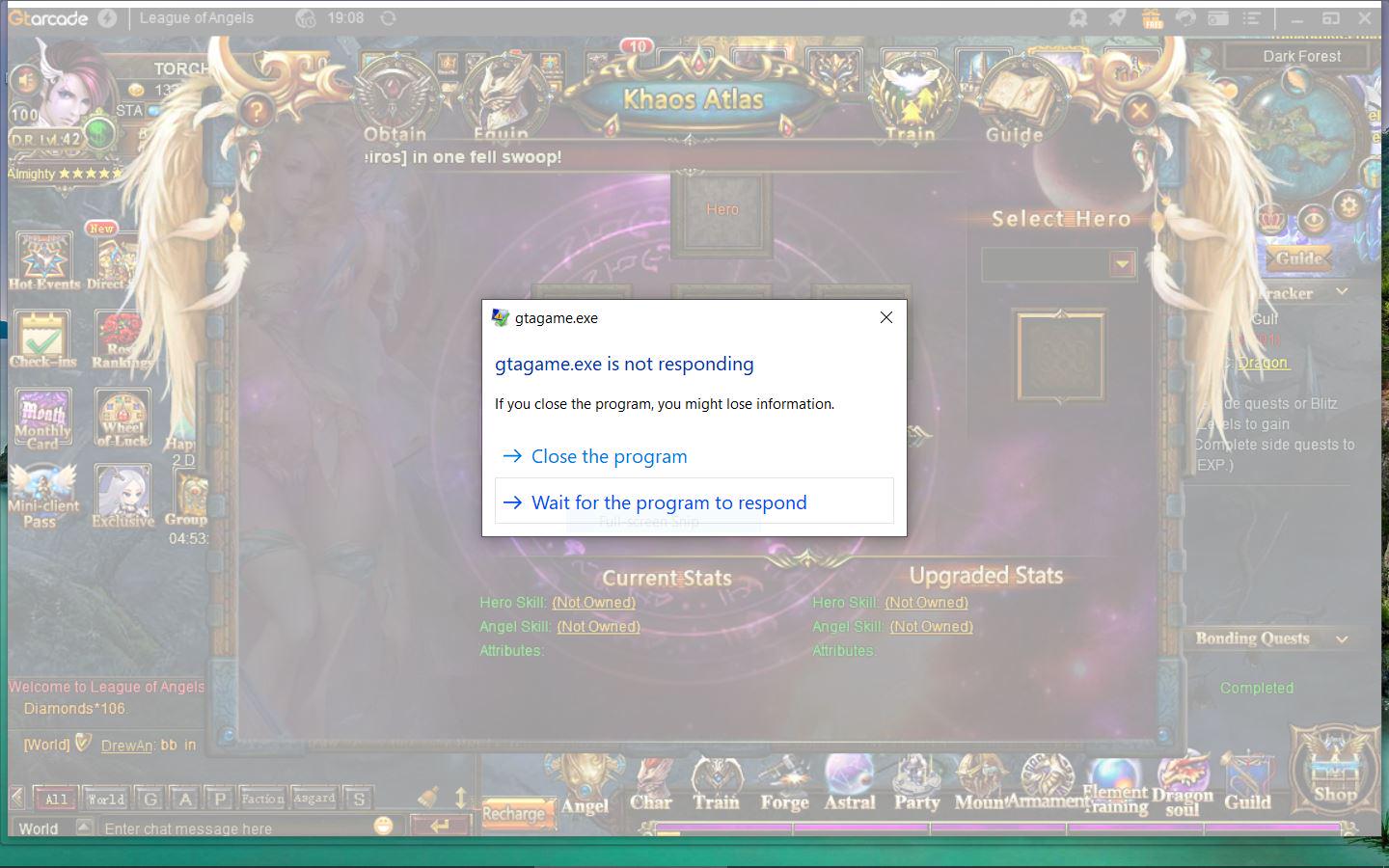This screenshot has height=868, width=1389.
Task: Open the GTarcade free gift icon
Action: [1151, 18]
